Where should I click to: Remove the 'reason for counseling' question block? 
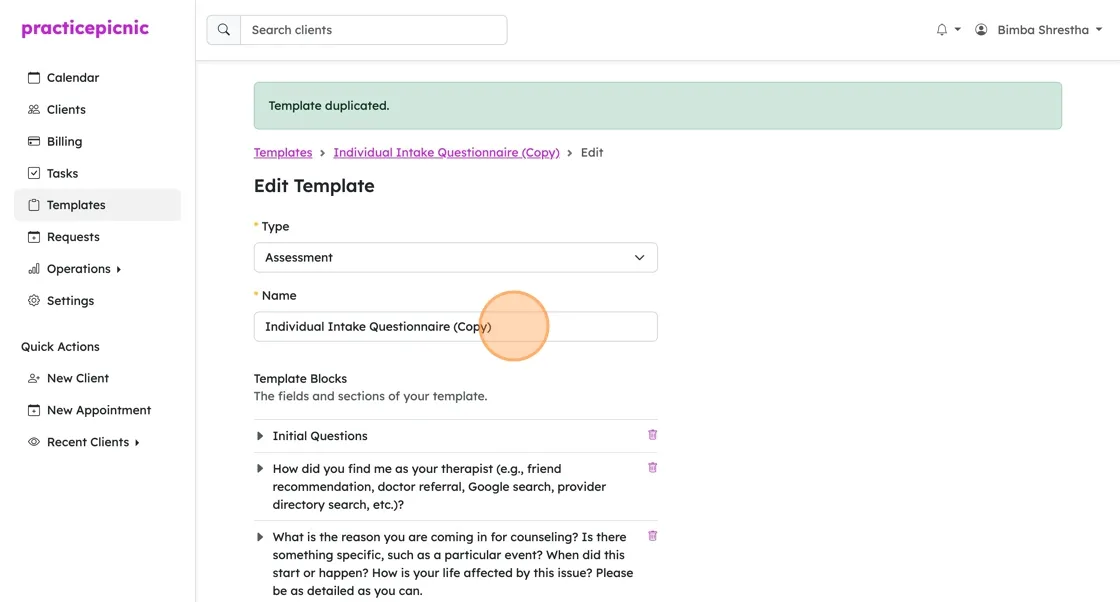(652, 536)
